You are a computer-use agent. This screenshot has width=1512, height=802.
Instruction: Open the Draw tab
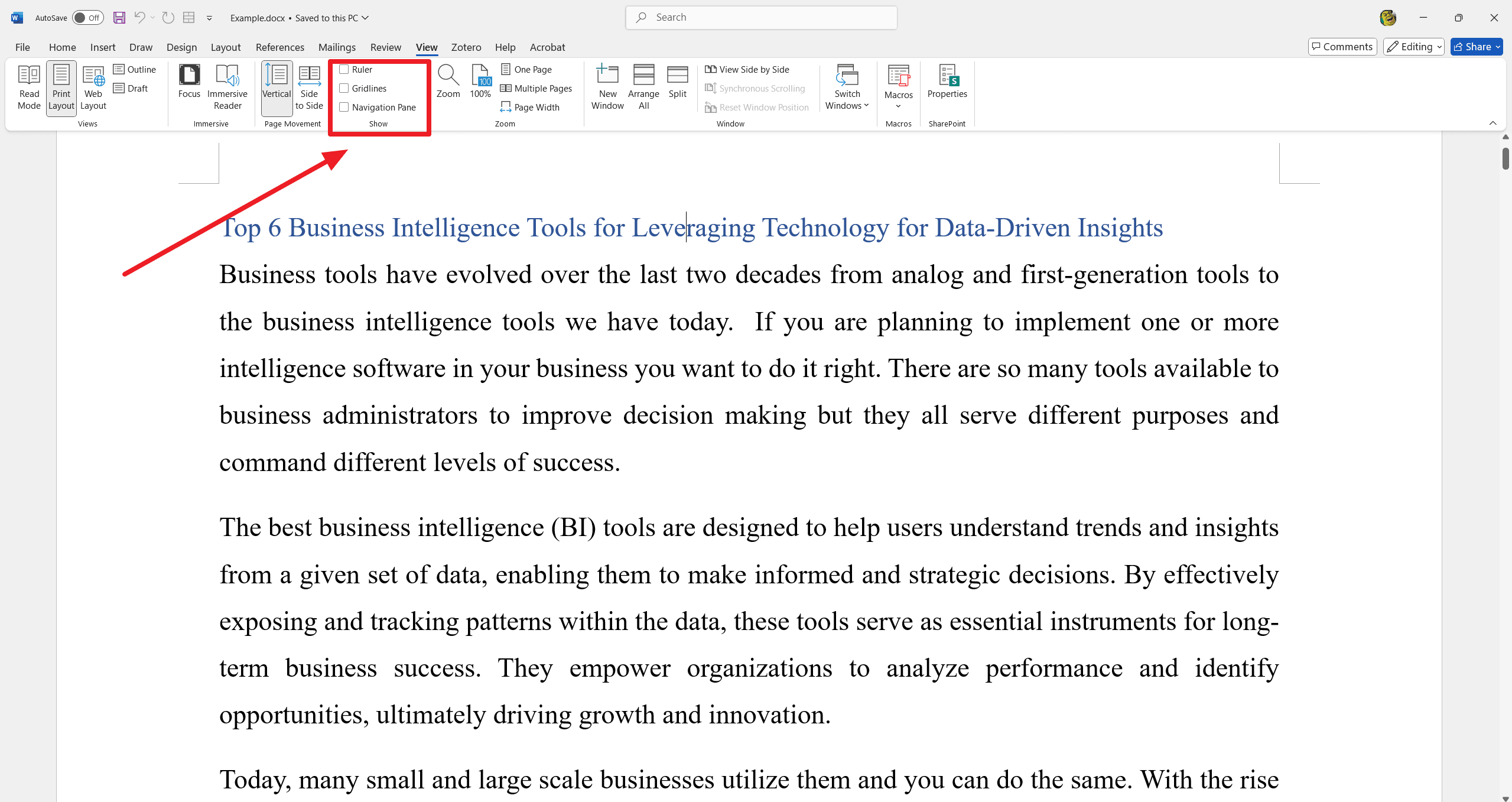[x=141, y=47]
